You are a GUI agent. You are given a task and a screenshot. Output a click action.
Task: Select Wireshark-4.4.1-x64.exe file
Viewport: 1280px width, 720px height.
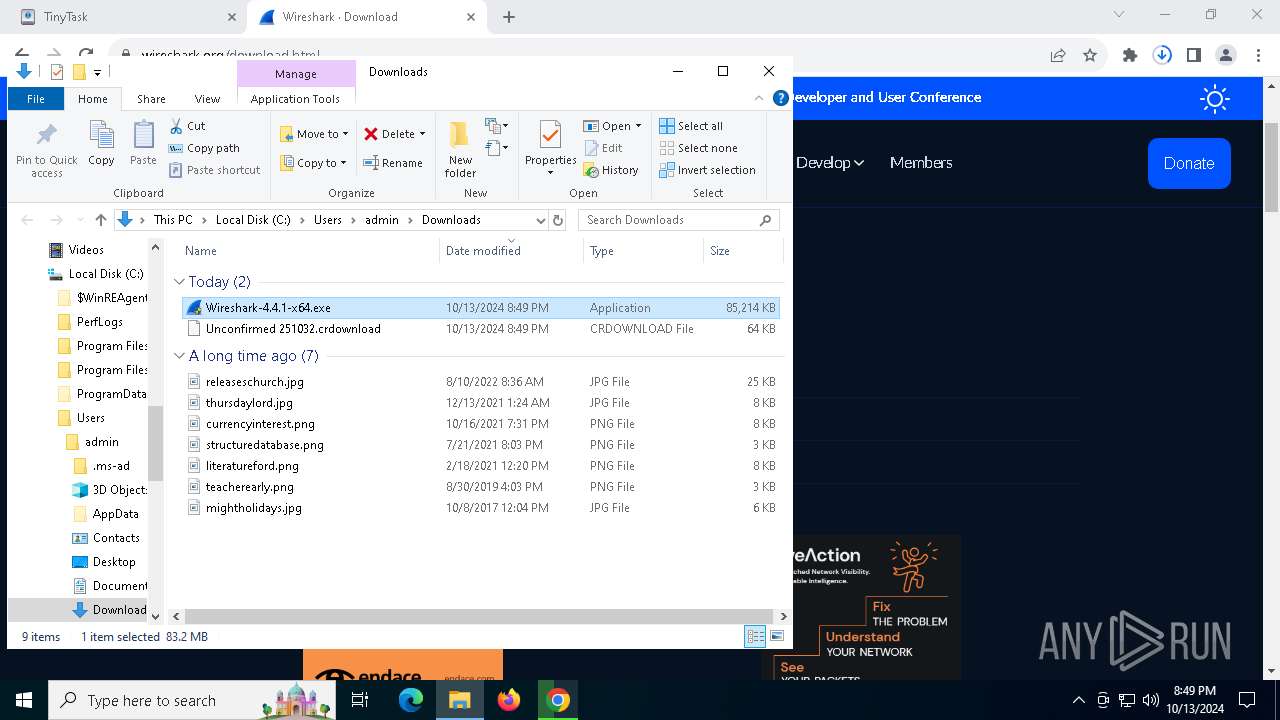coord(481,308)
